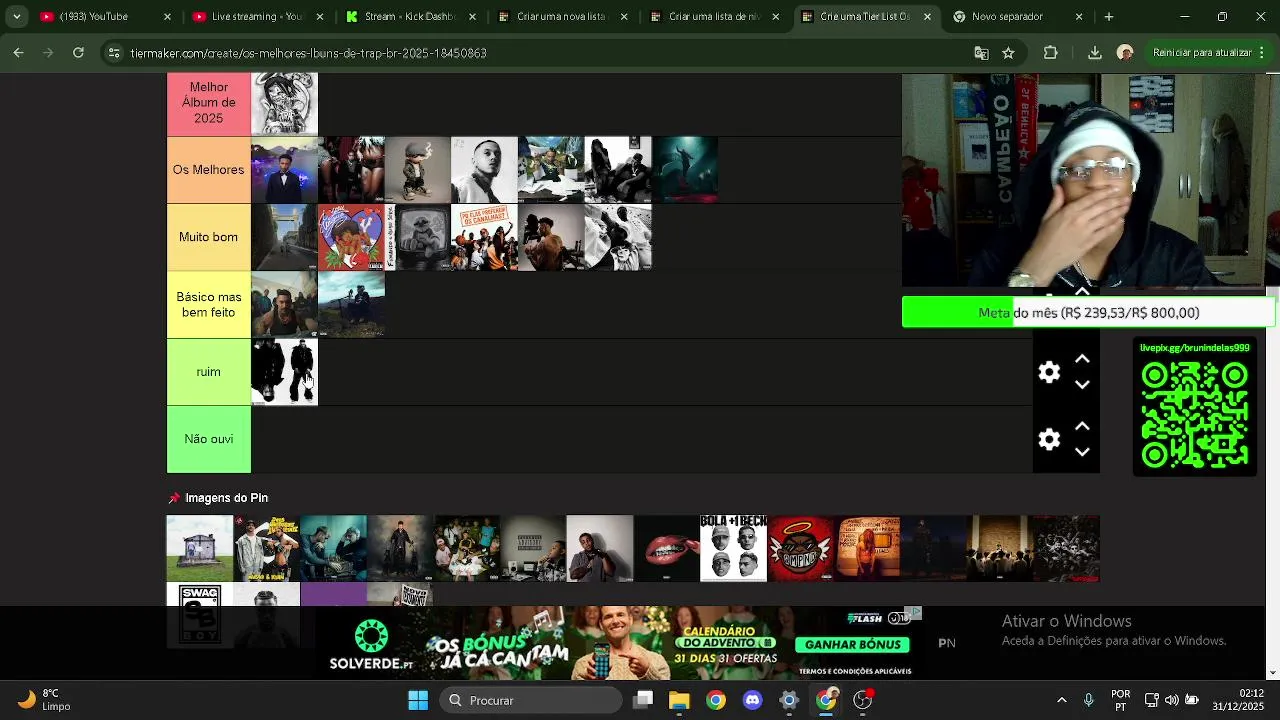Open the Chrome profile avatar
The width and height of the screenshot is (1280, 720).
point(1125,53)
